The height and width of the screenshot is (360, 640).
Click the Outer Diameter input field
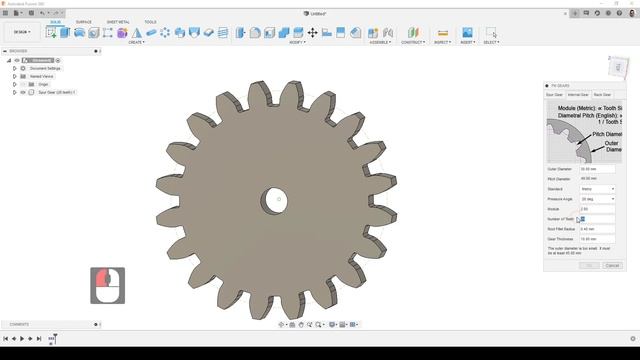597,169
